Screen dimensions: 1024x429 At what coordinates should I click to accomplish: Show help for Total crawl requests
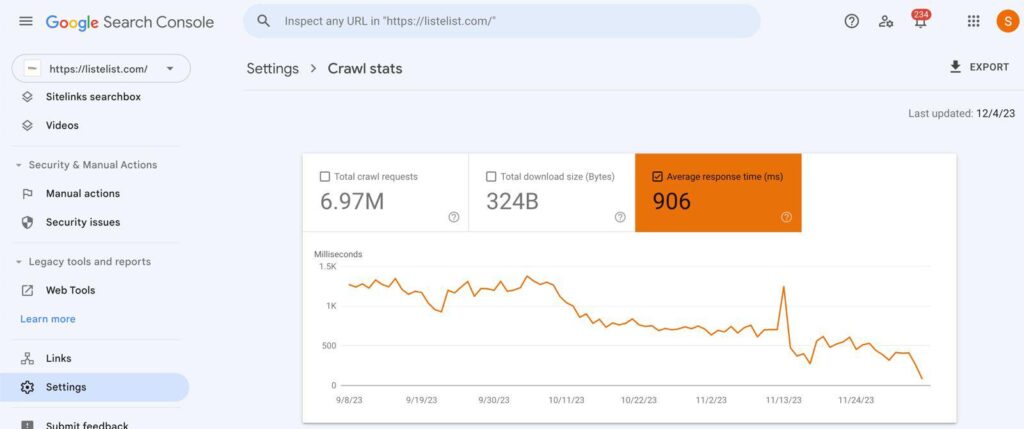[454, 217]
